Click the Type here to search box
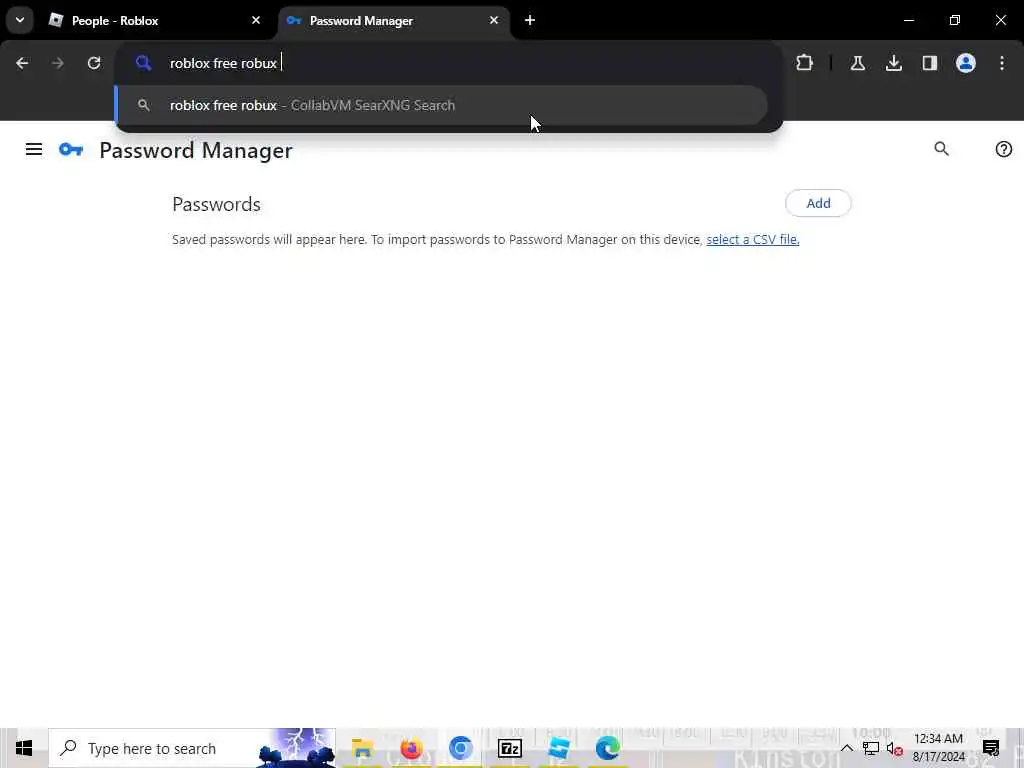The width and height of the screenshot is (1024, 768). [192, 748]
